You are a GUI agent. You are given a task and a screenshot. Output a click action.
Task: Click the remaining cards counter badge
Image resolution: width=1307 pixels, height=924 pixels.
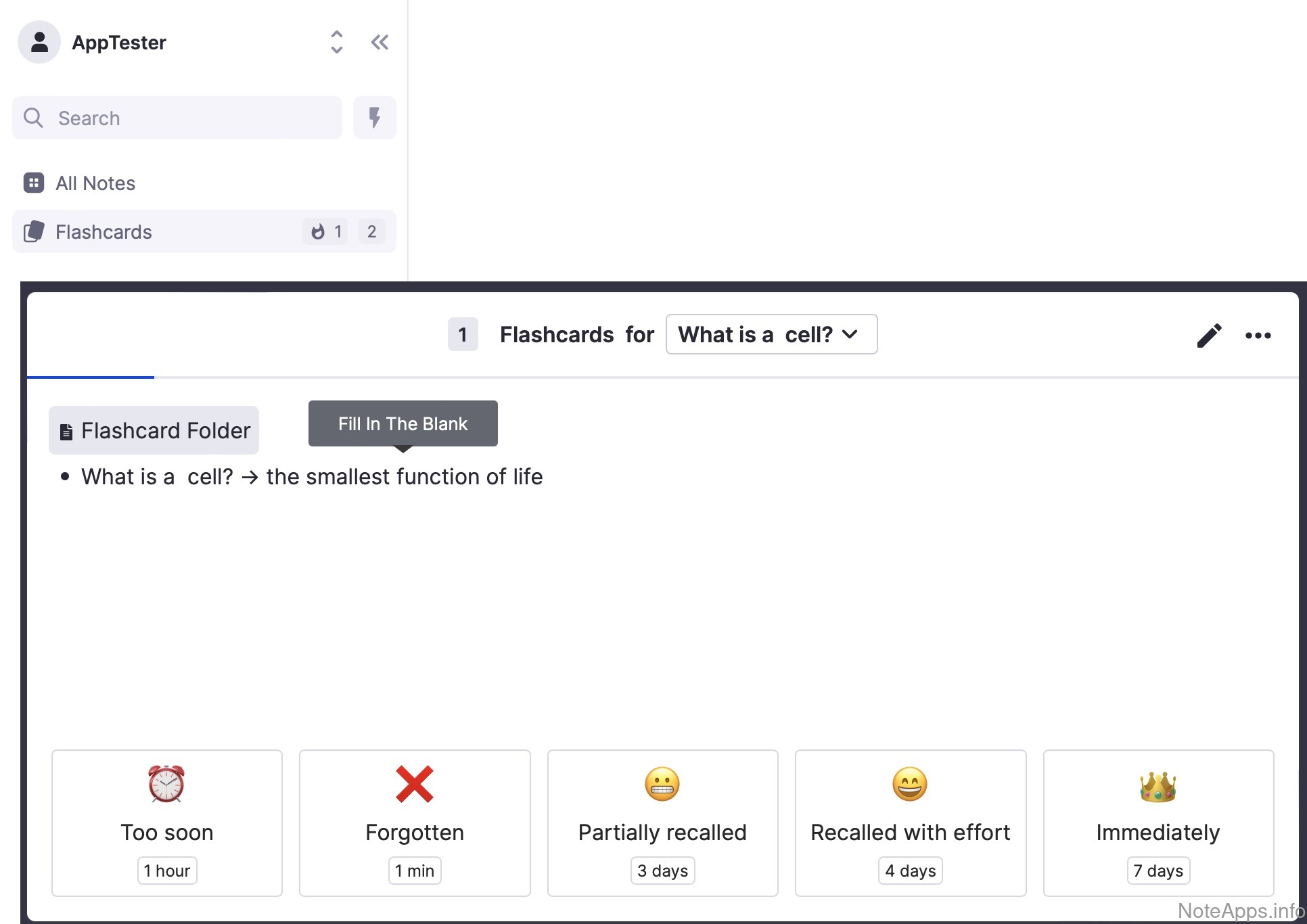pos(463,334)
